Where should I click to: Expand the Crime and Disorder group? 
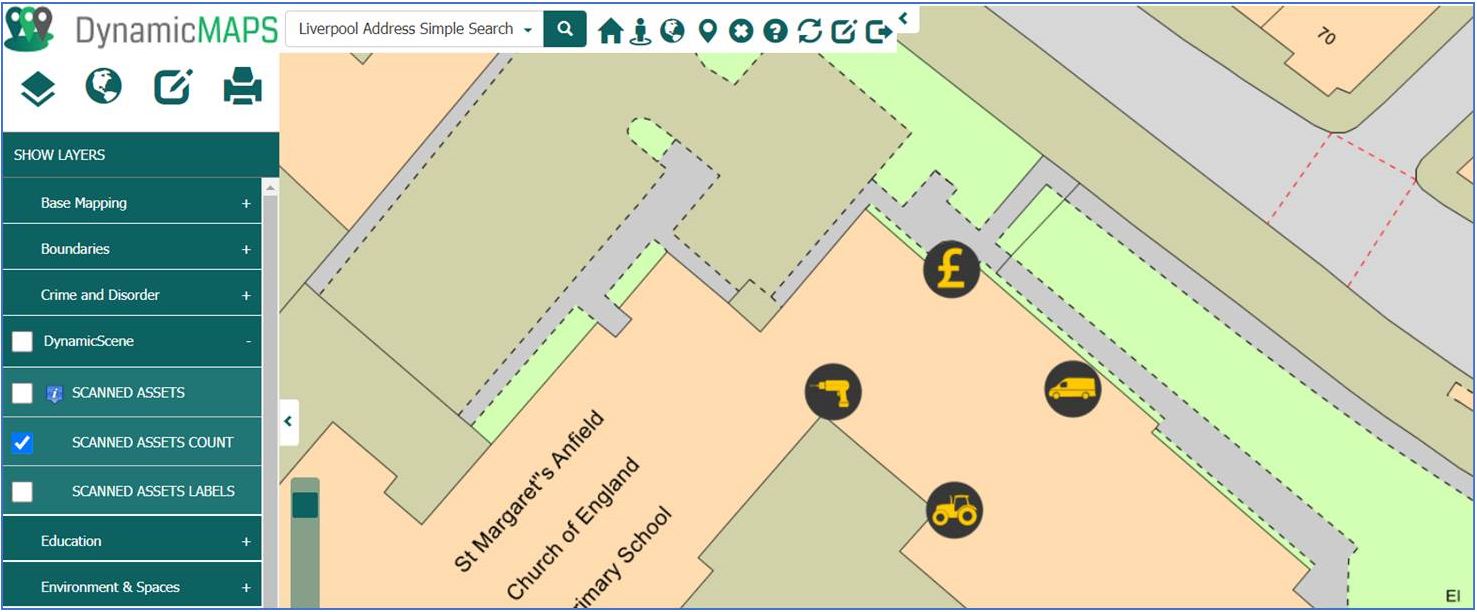coord(246,295)
